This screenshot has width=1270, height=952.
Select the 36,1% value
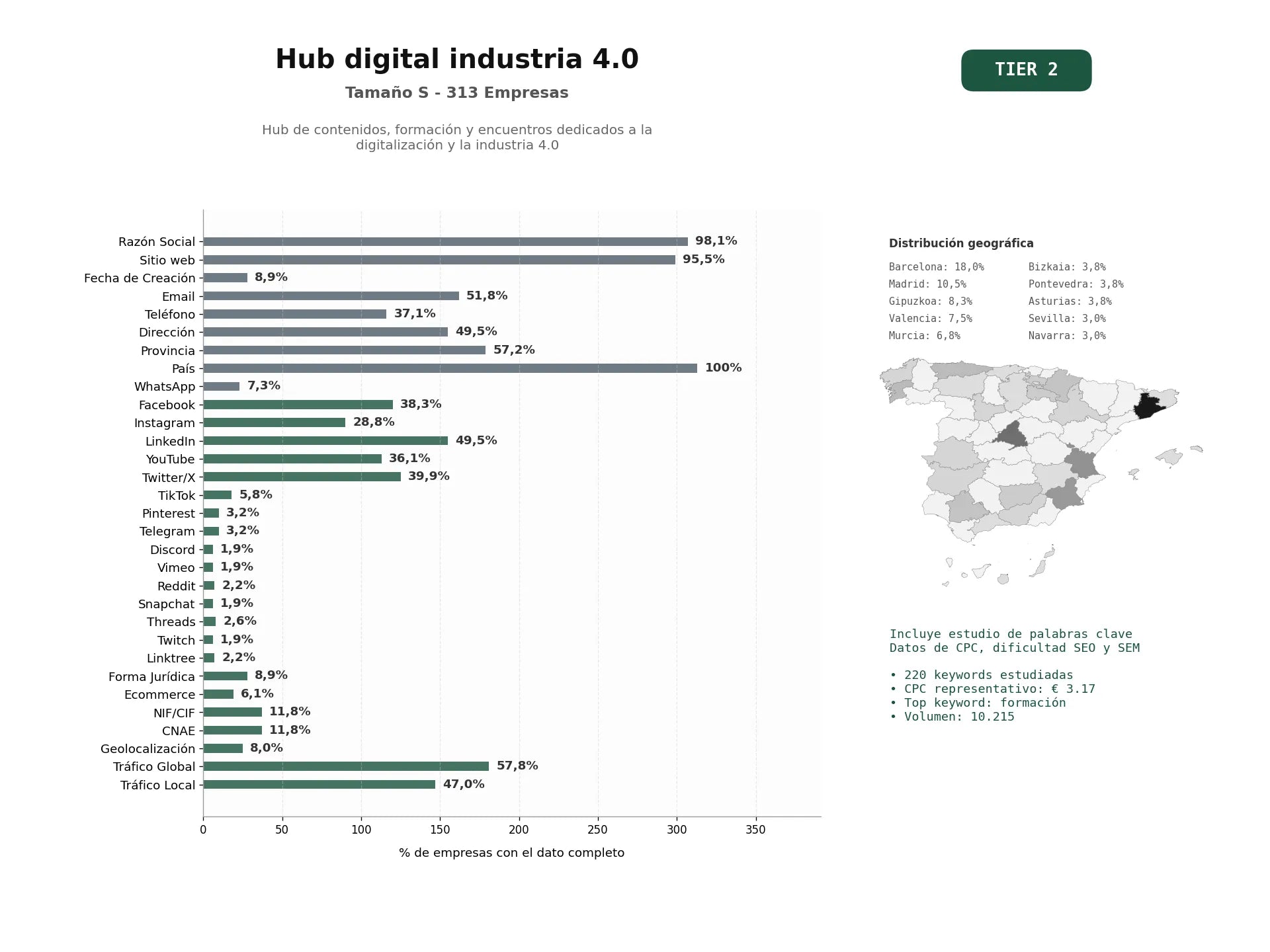[409, 458]
